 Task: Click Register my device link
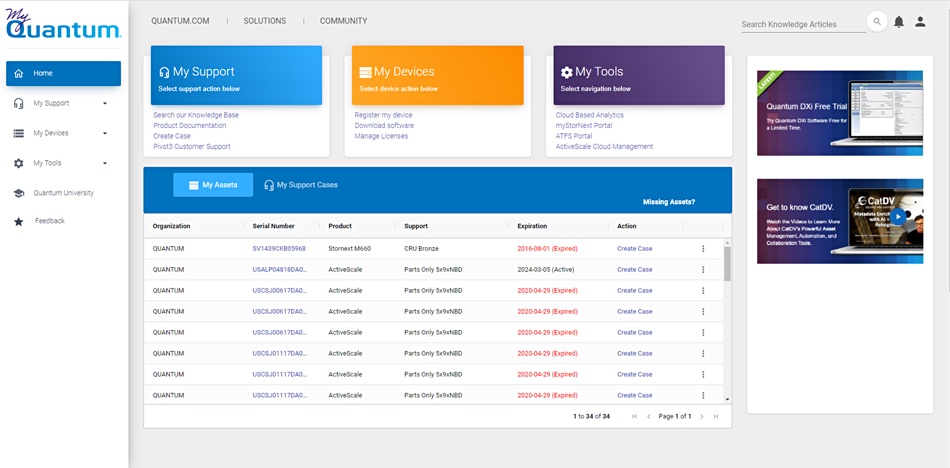coord(384,115)
